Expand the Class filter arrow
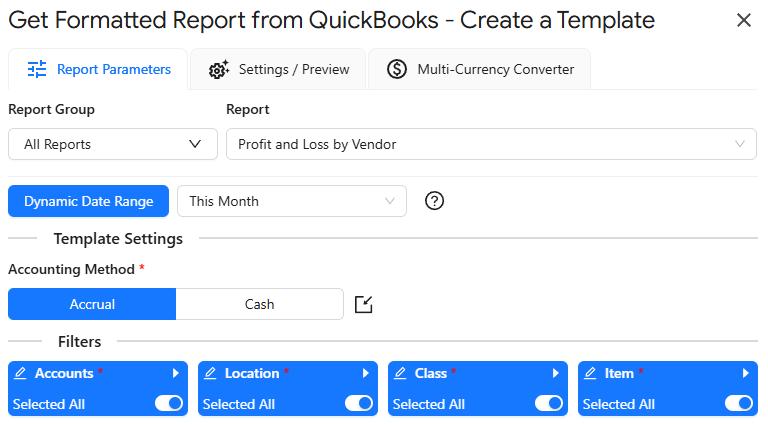This screenshot has height=424, width=768. click(x=556, y=373)
